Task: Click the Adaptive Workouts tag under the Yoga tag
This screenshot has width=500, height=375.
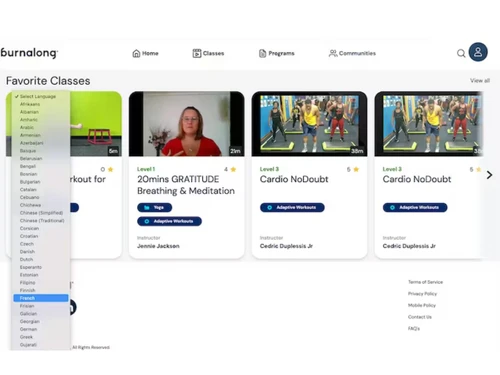Action: (169, 221)
